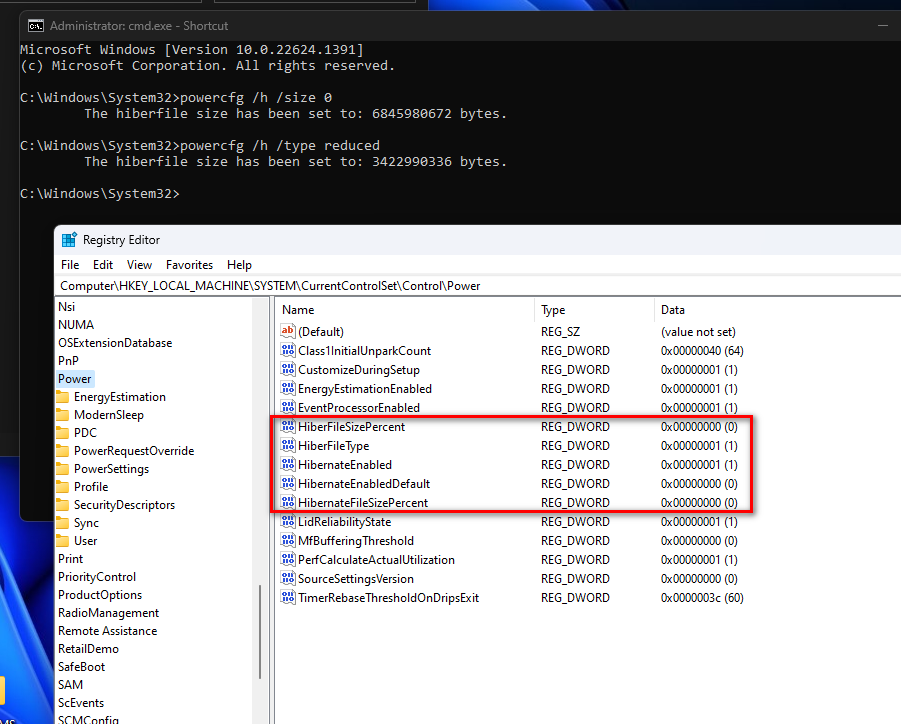Click the HibernateEnabled DWORD icon
Viewport: 901px width, 724px height.
287,464
